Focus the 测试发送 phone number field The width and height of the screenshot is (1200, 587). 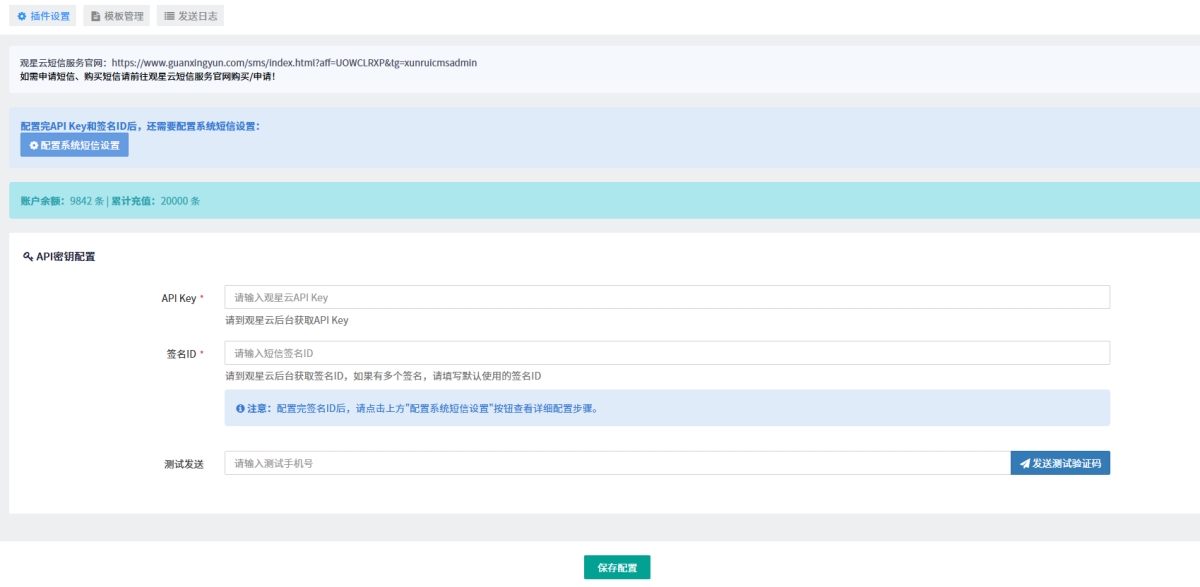point(617,463)
